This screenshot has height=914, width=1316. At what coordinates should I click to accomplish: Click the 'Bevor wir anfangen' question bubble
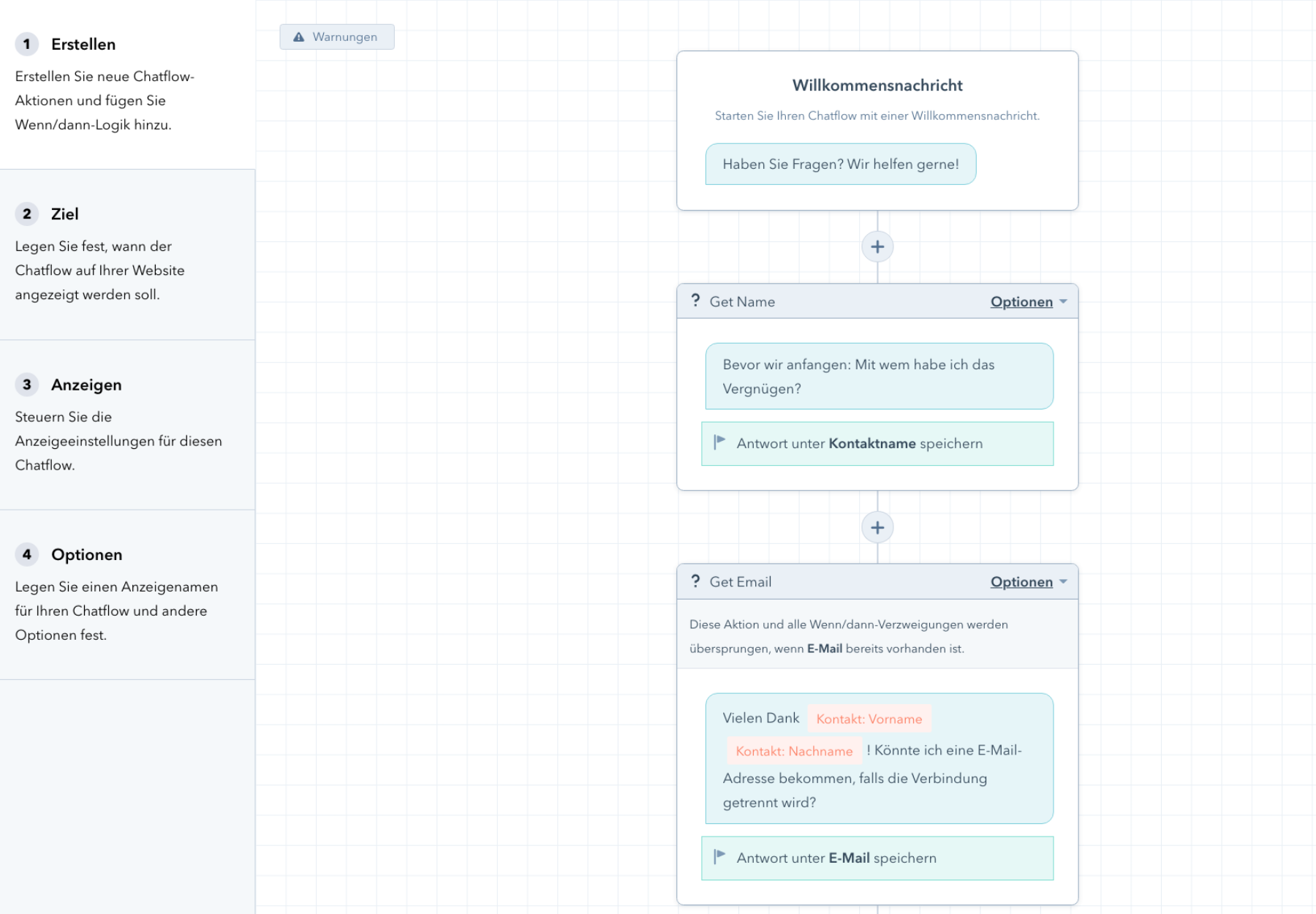point(880,377)
